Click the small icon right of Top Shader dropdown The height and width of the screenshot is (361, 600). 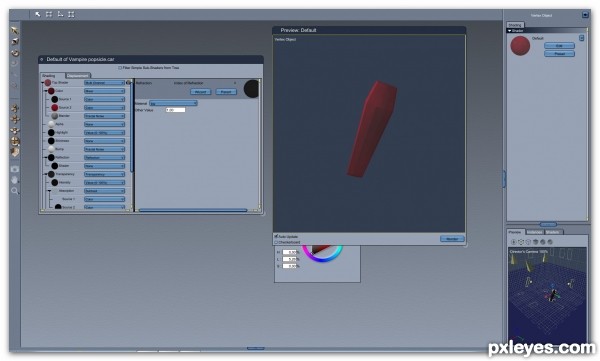click(x=128, y=82)
